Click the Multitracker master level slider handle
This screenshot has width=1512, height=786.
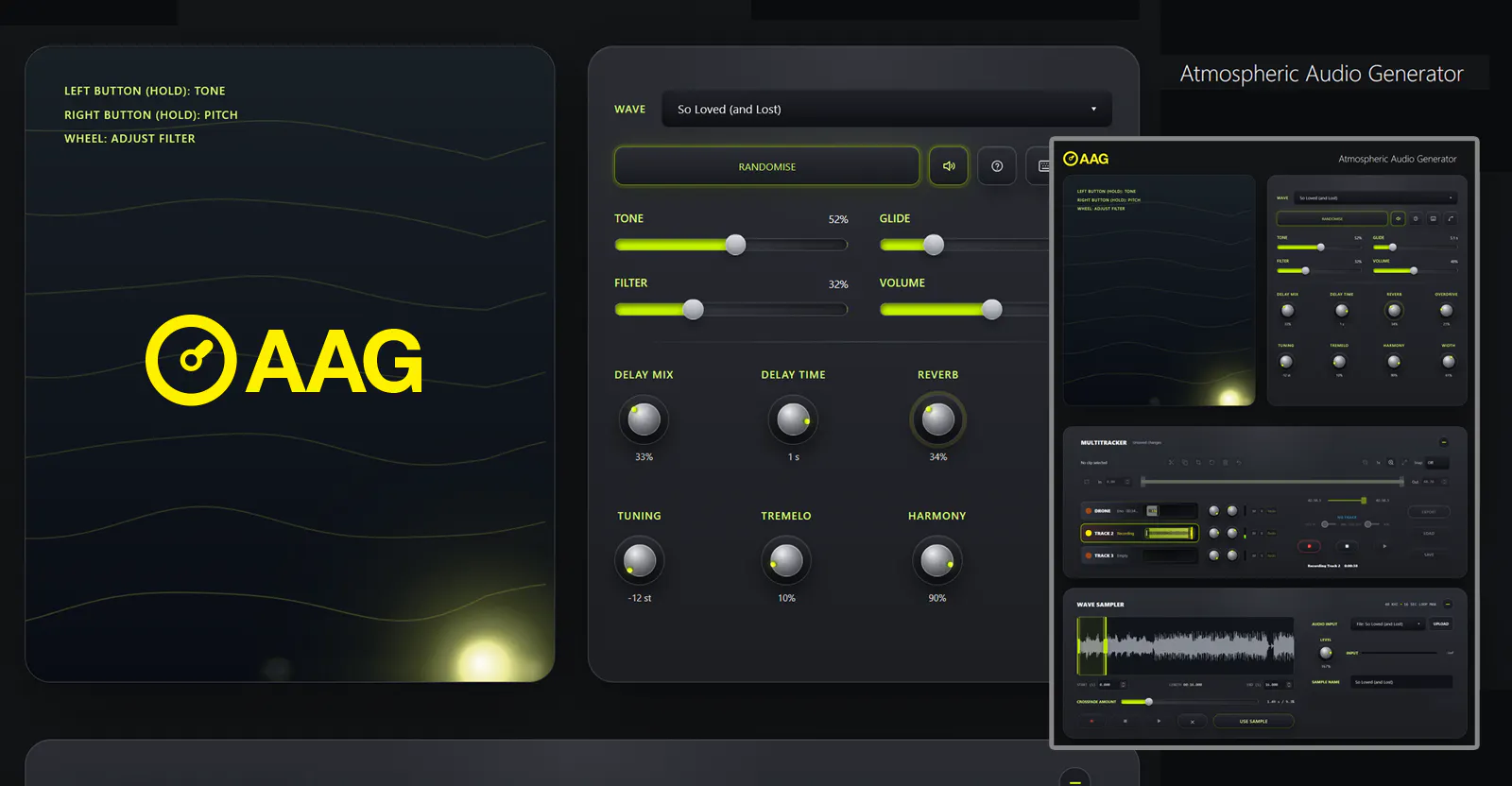[1364, 501]
